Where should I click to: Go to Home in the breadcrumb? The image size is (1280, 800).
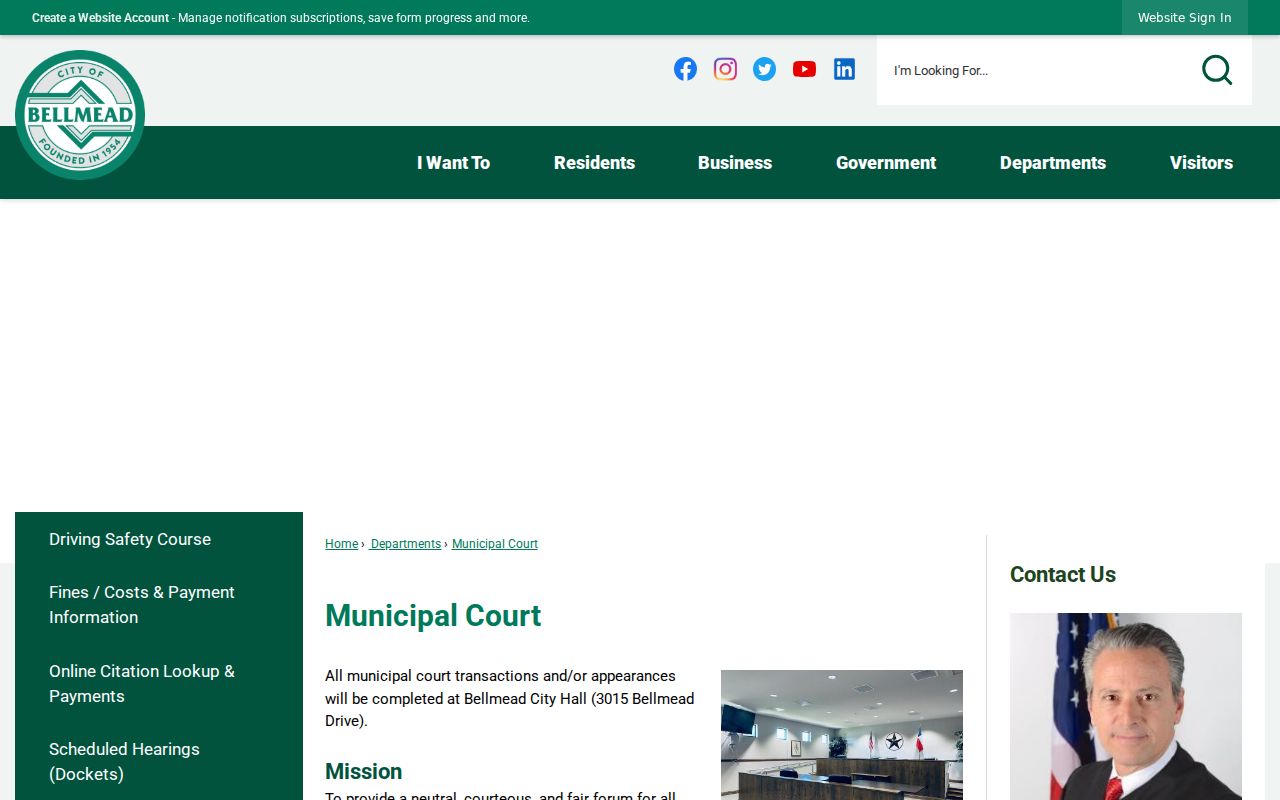click(341, 544)
